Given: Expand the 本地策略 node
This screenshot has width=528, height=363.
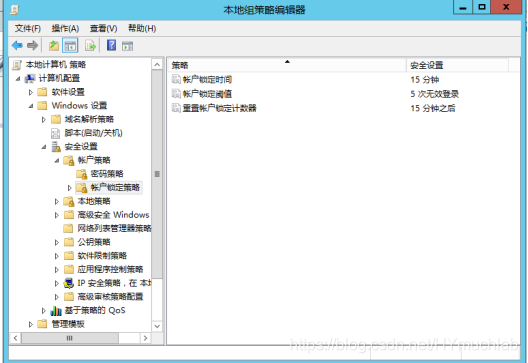Looking at the screenshot, I should click(57, 201).
